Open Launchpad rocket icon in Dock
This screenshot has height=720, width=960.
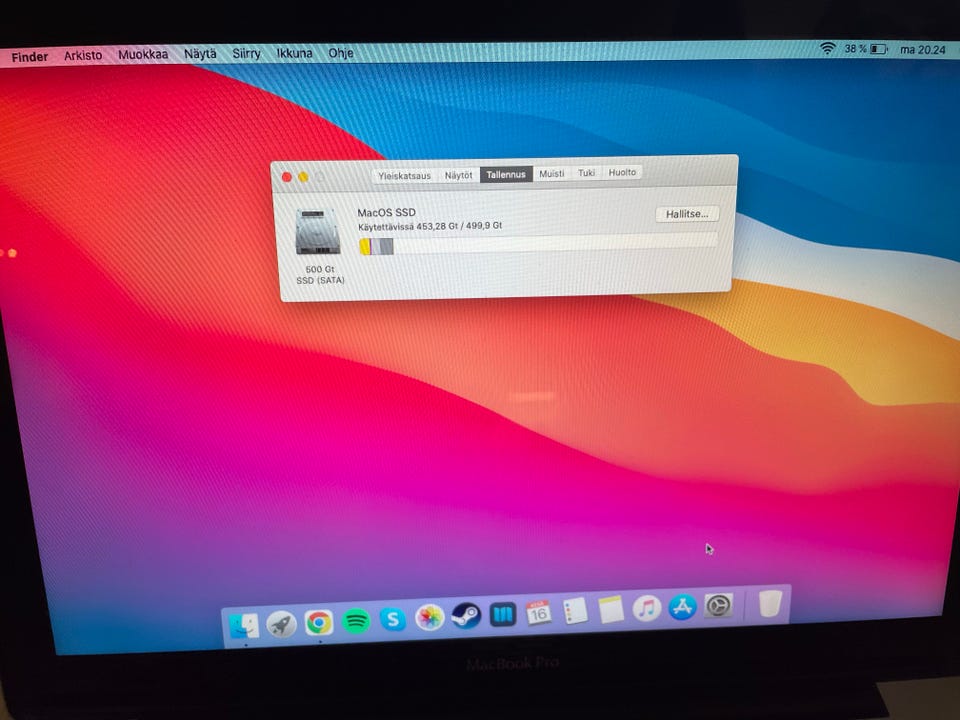point(282,624)
